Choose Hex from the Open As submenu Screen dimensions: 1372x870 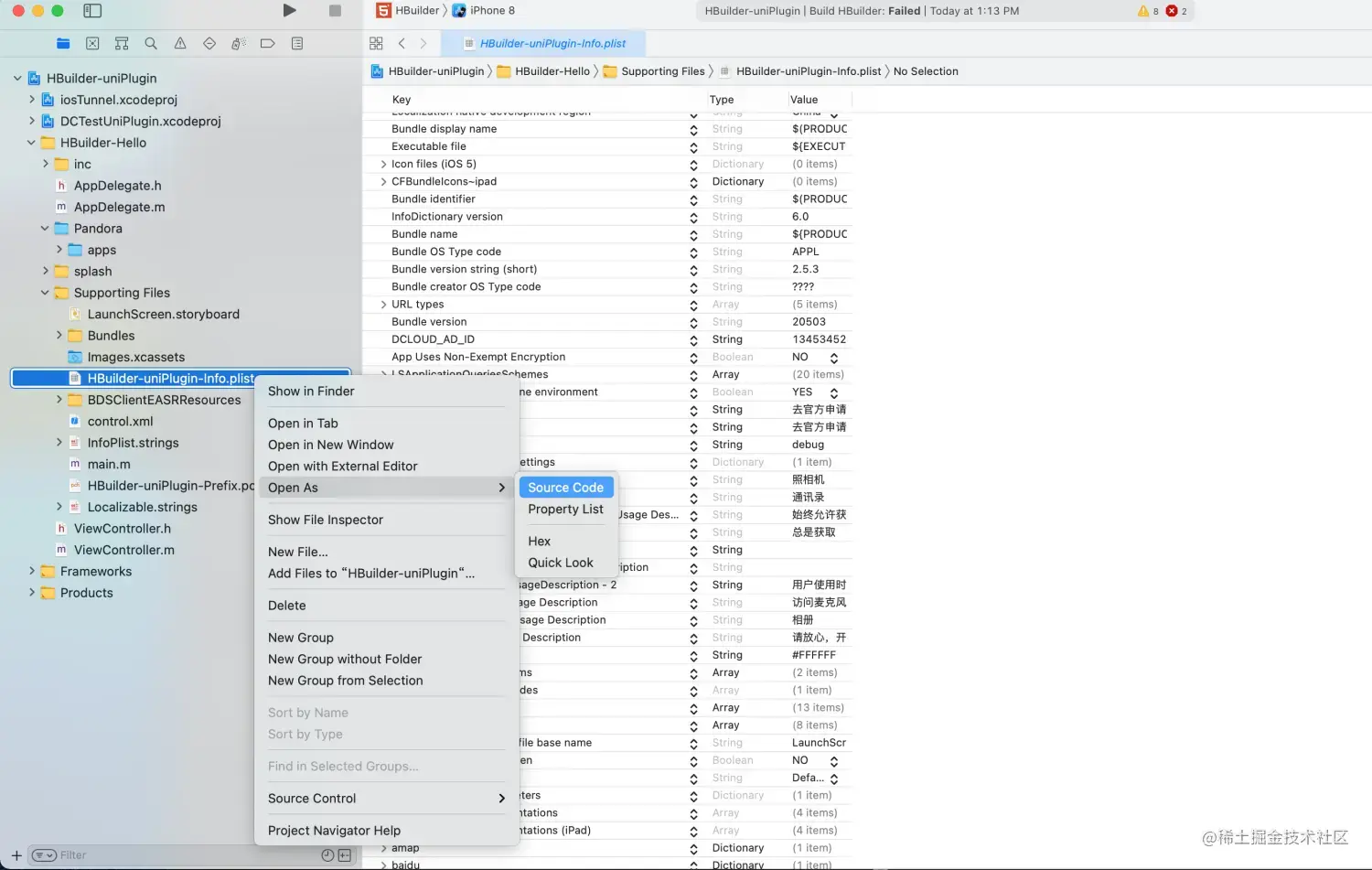566,541
